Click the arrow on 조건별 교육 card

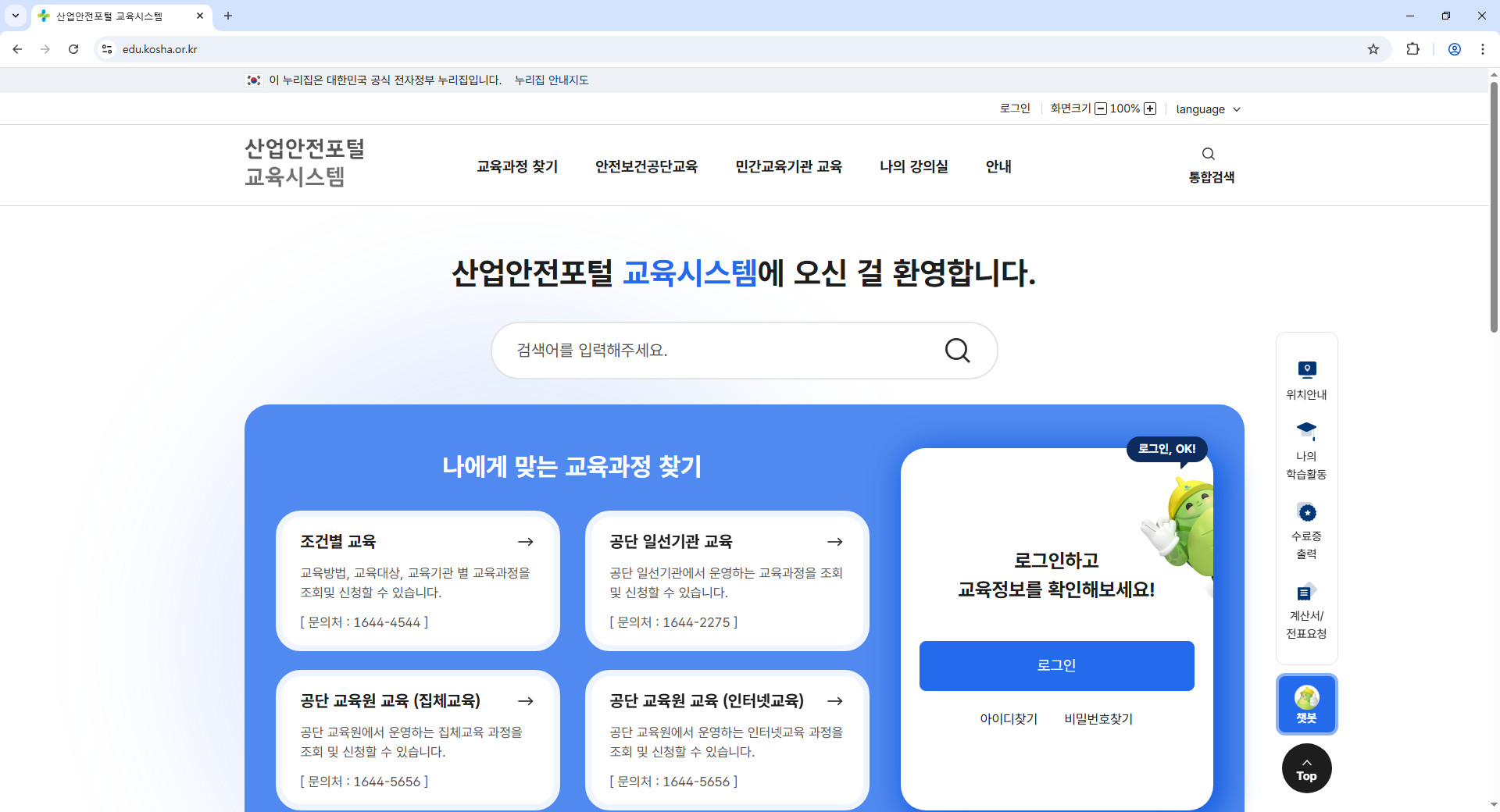[526, 542]
